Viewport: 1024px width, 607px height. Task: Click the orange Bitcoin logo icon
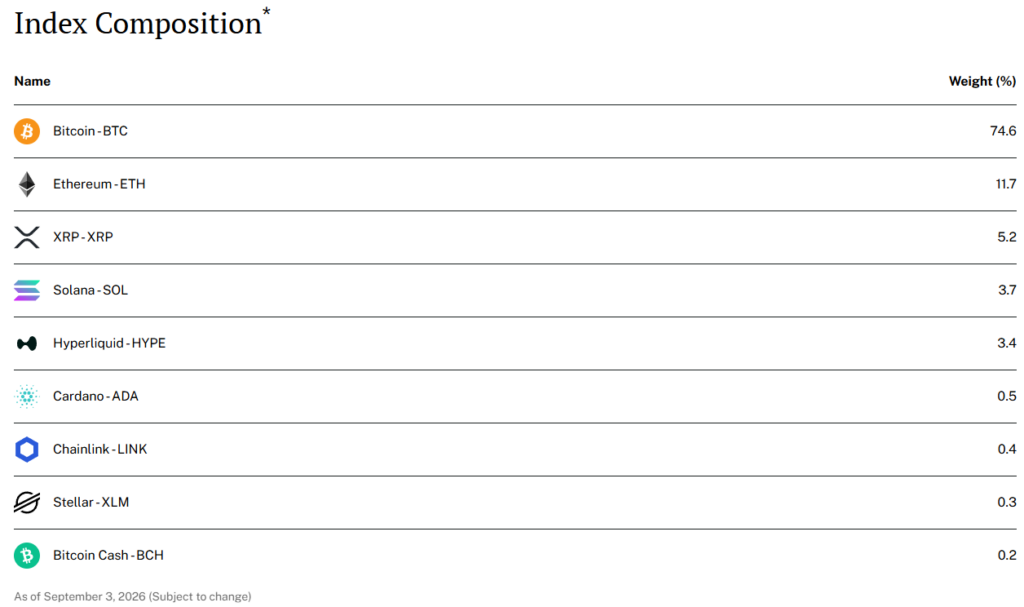point(27,131)
